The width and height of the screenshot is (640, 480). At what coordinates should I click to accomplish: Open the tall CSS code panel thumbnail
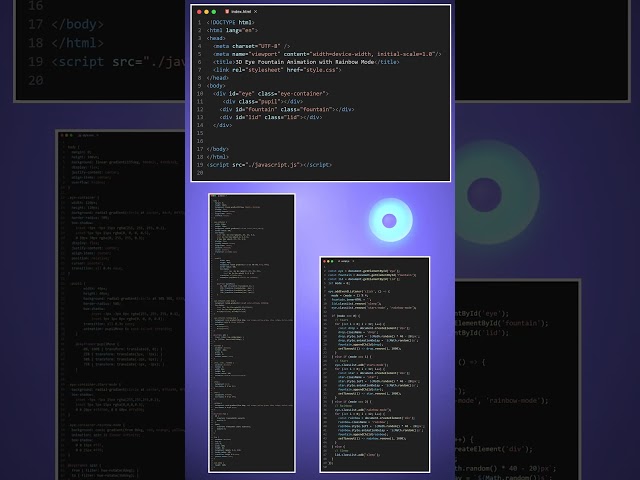coord(251,333)
